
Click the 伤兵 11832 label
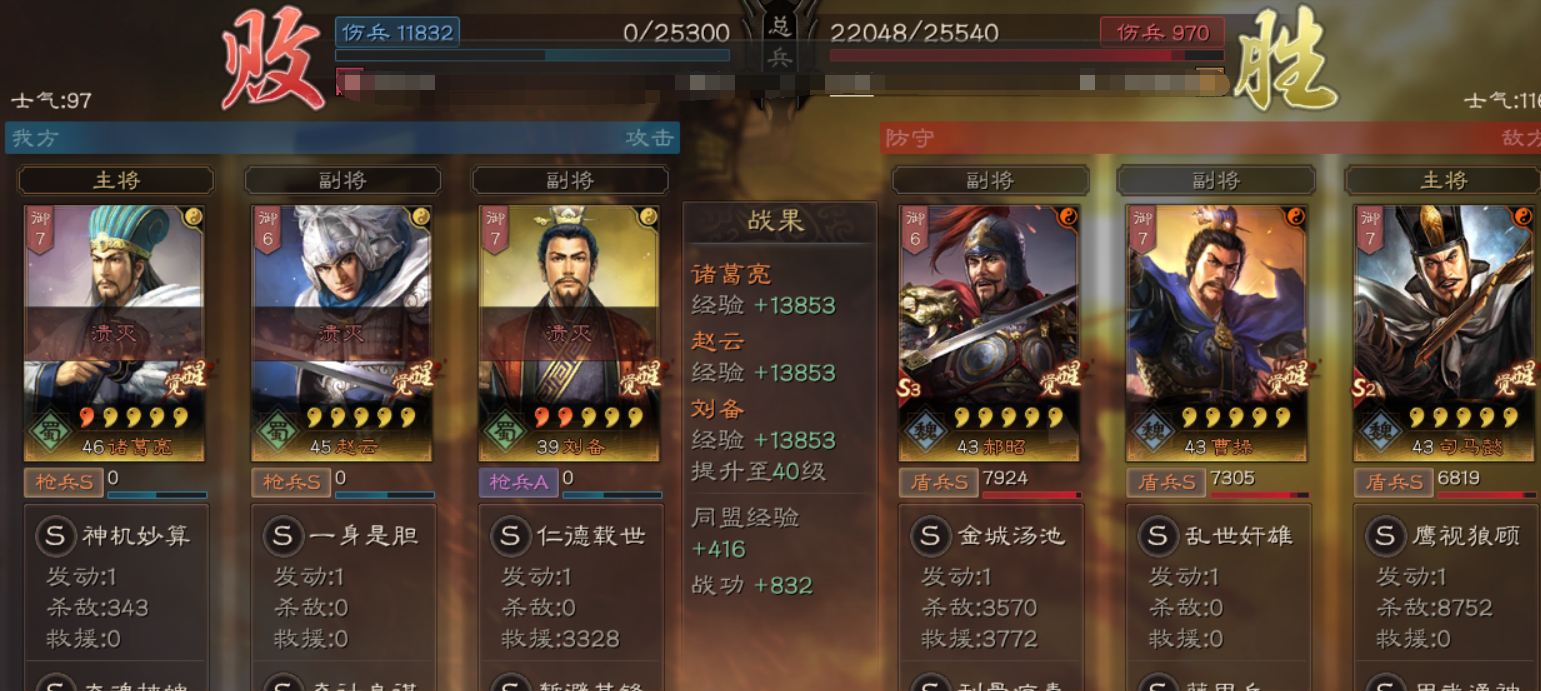coord(397,32)
